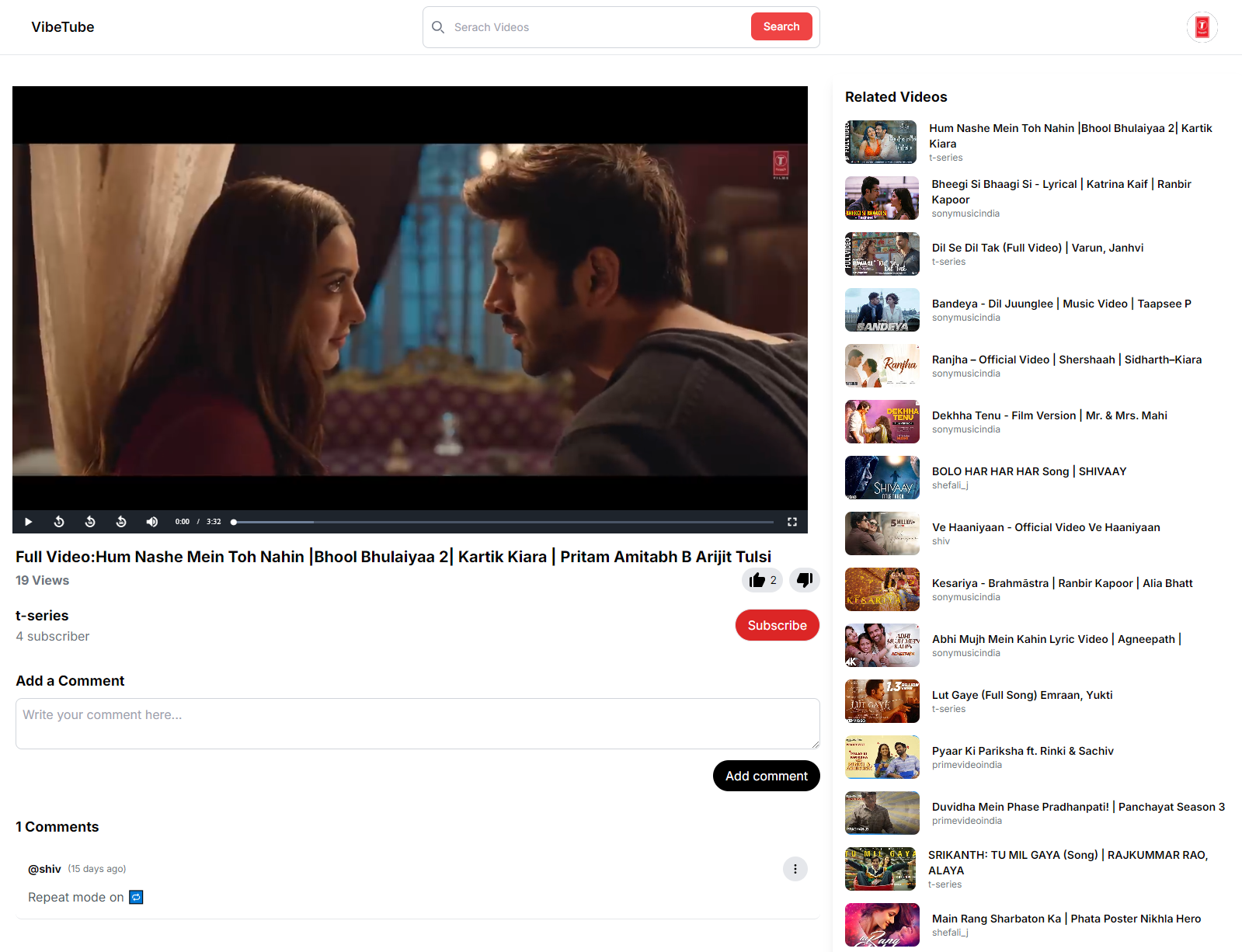
Task: Click 't-series' under Lut Gaye
Action: (949, 709)
